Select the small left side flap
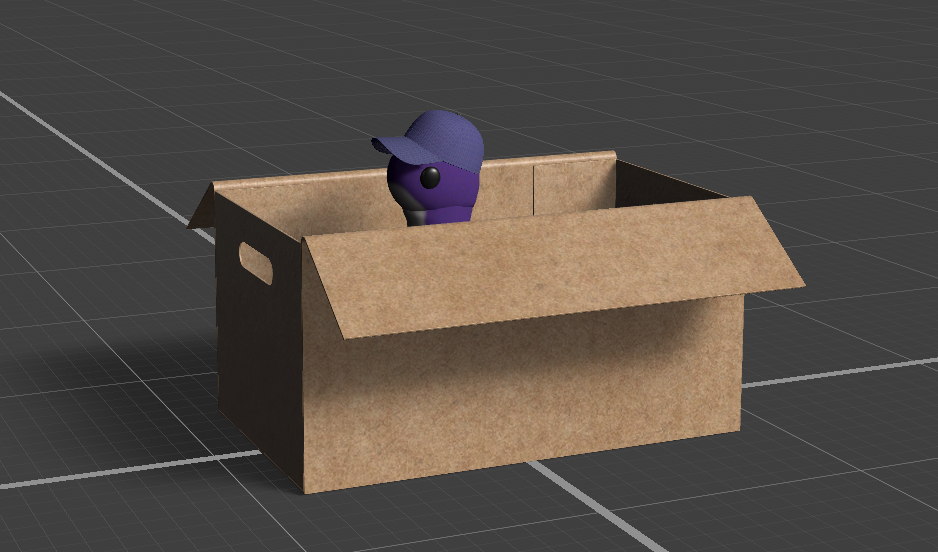 [202, 206]
